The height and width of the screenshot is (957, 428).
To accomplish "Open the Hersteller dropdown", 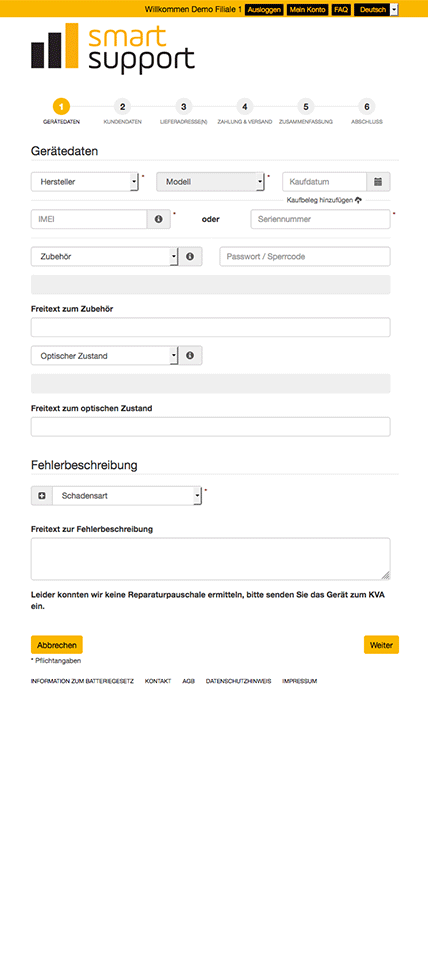I will click(85, 181).
